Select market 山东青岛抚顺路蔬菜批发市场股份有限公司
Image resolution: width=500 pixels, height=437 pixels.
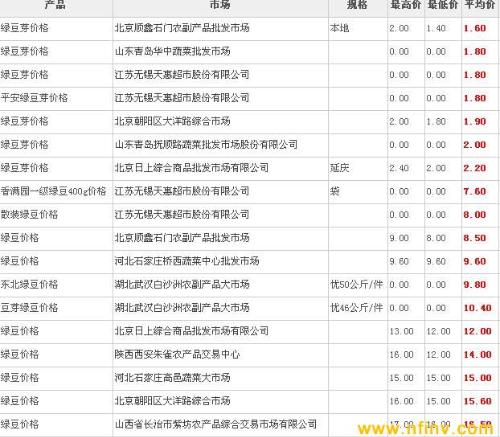[206, 145]
